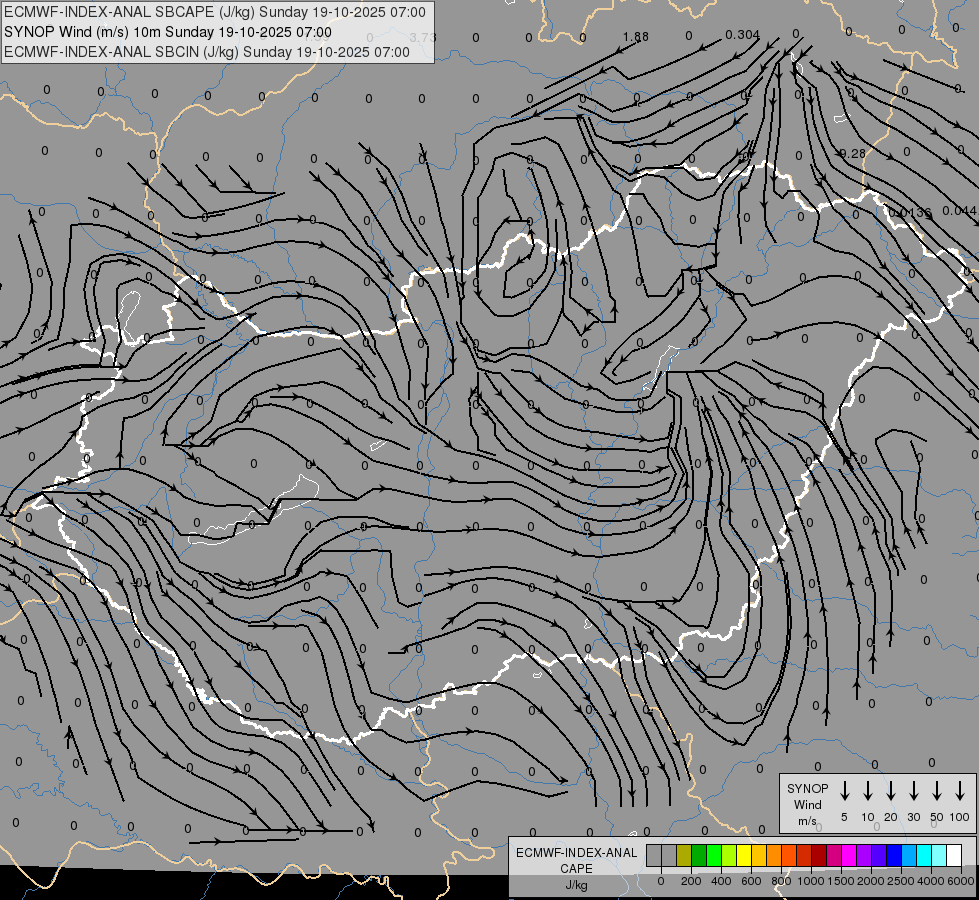Click the 1.88 CAPE value on map

coord(636,37)
